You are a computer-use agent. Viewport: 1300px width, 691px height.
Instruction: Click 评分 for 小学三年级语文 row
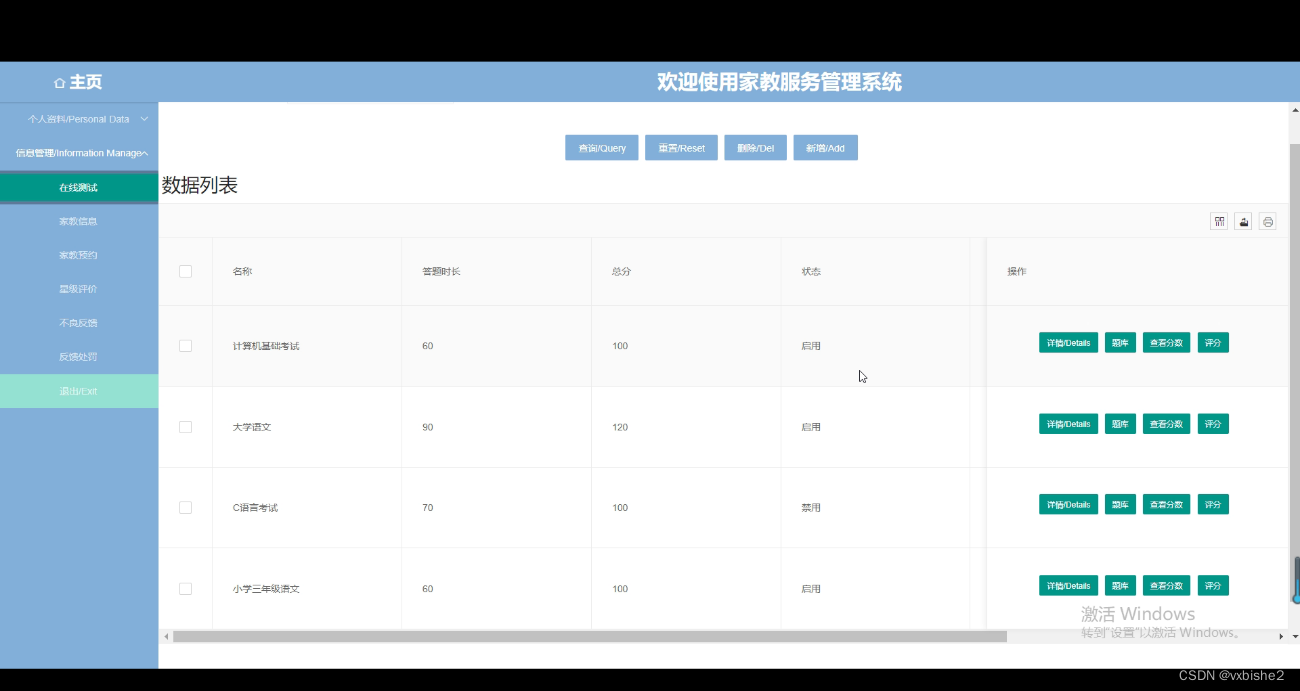point(1213,586)
